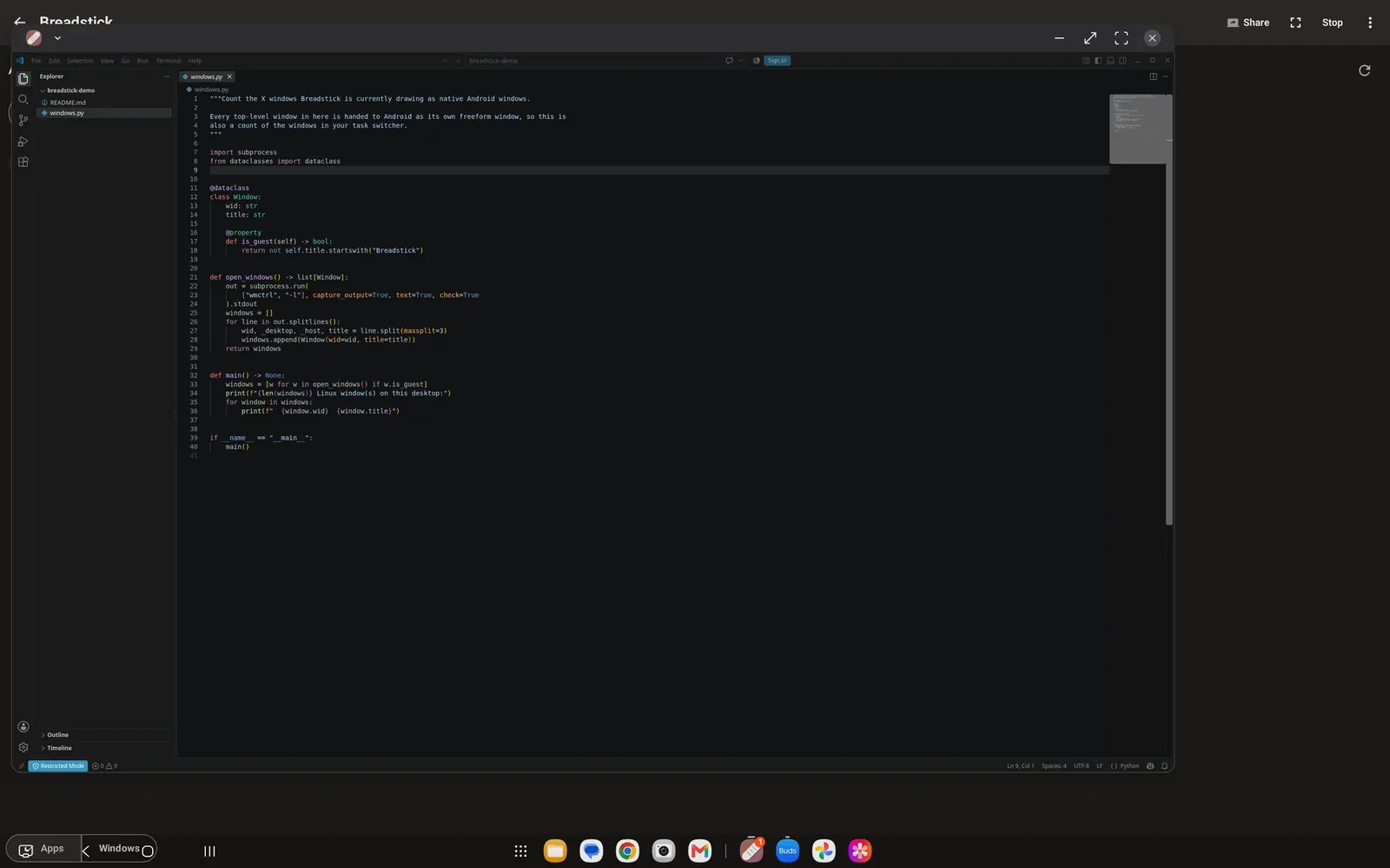The height and width of the screenshot is (868, 1390).
Task: Open the Explorer more actions ellipsis
Action: click(x=167, y=76)
